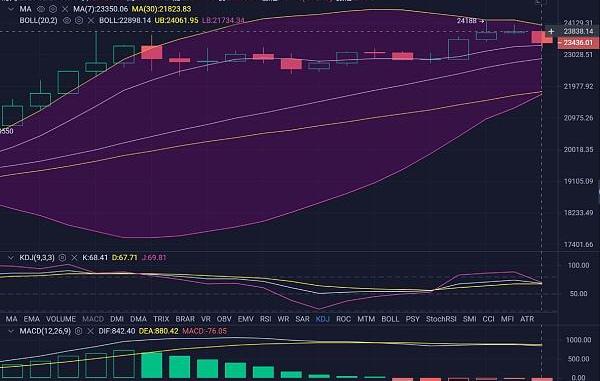Click the UB:24061.95 upper band value
The image size is (600, 381).
pyautogui.click(x=176, y=20)
